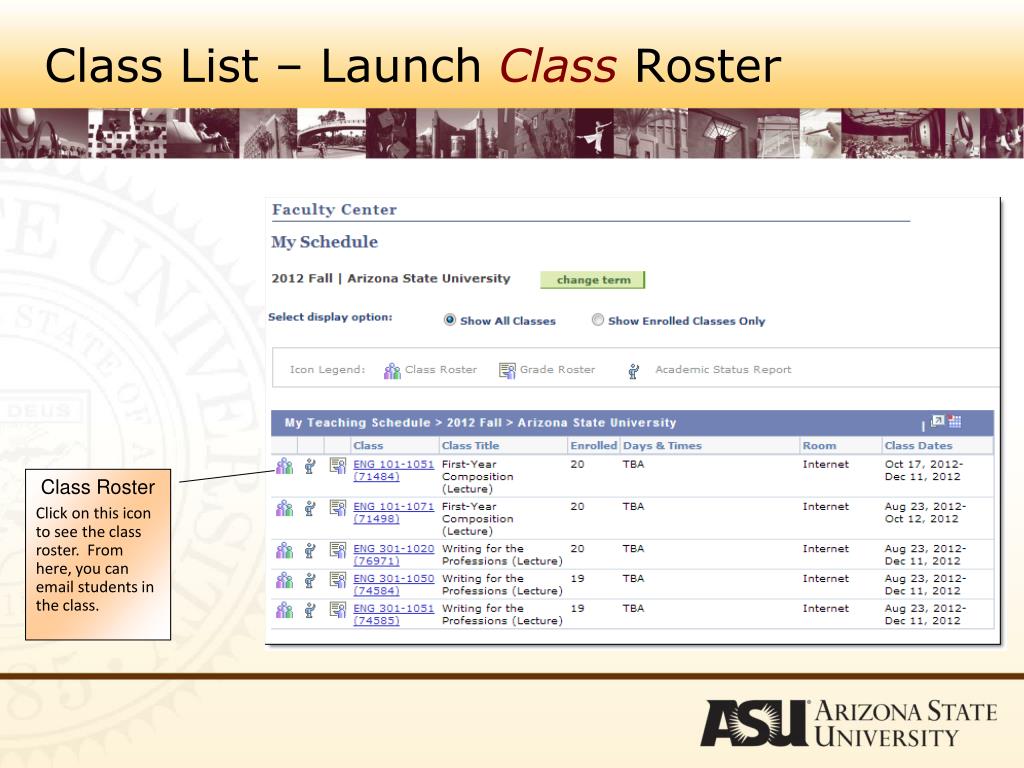Open grade roster for ENG 301-1050
Viewport: 1024px width, 768px height.
coord(337,580)
